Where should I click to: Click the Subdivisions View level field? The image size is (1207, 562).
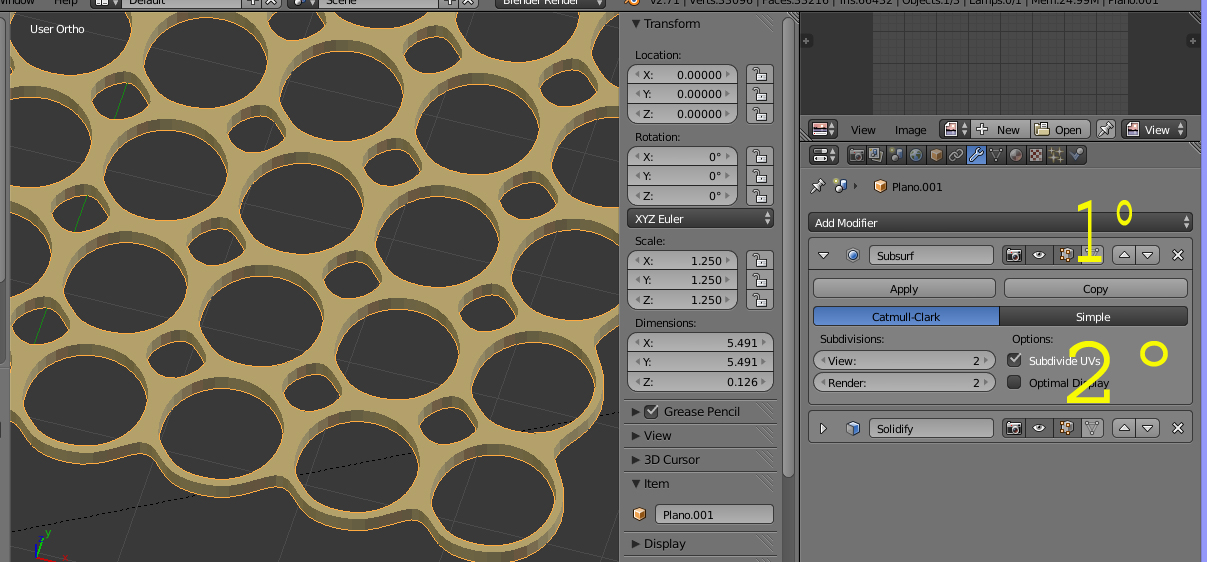904,360
